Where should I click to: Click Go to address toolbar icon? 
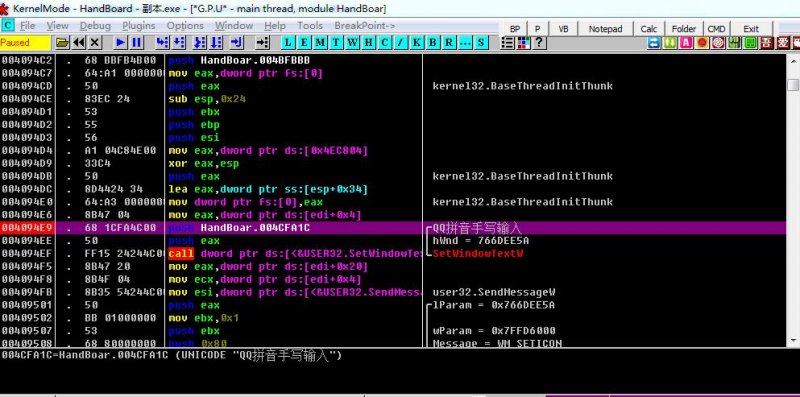click(262, 42)
